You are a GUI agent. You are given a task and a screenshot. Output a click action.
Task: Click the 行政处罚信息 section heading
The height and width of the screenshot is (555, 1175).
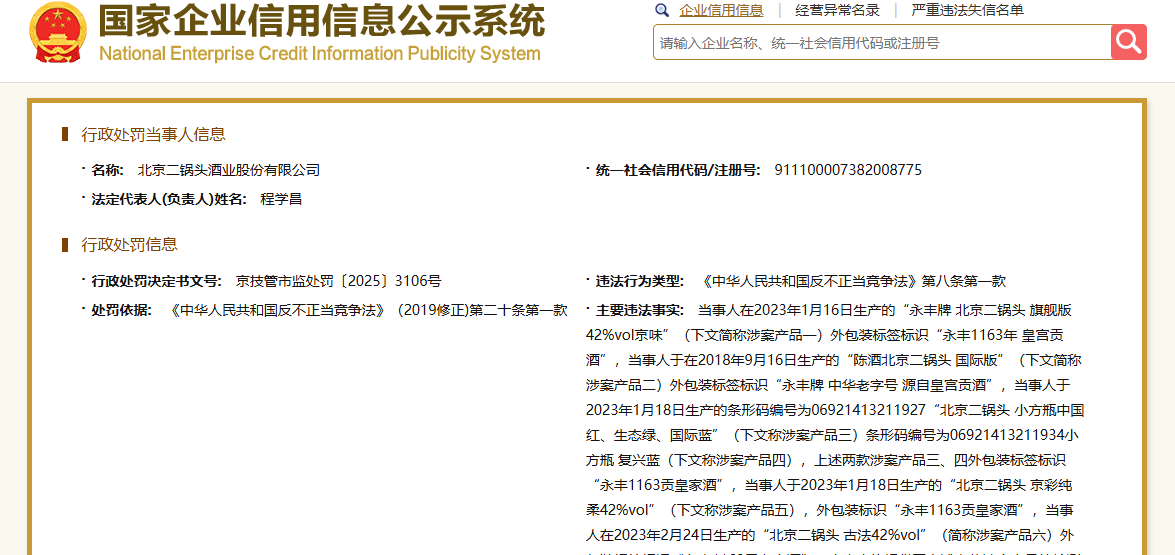[x=129, y=244]
